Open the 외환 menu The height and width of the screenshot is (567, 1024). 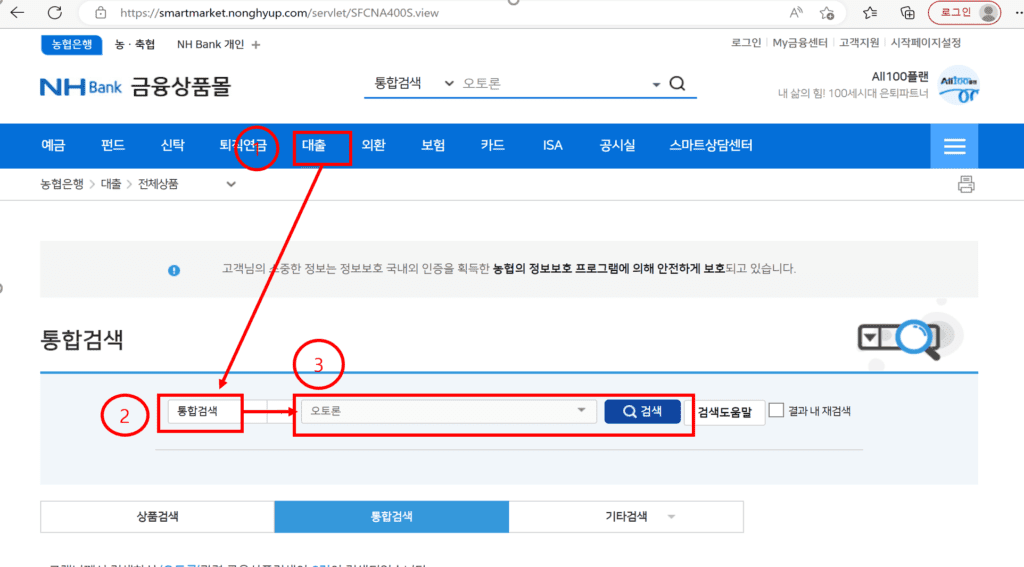(x=374, y=145)
